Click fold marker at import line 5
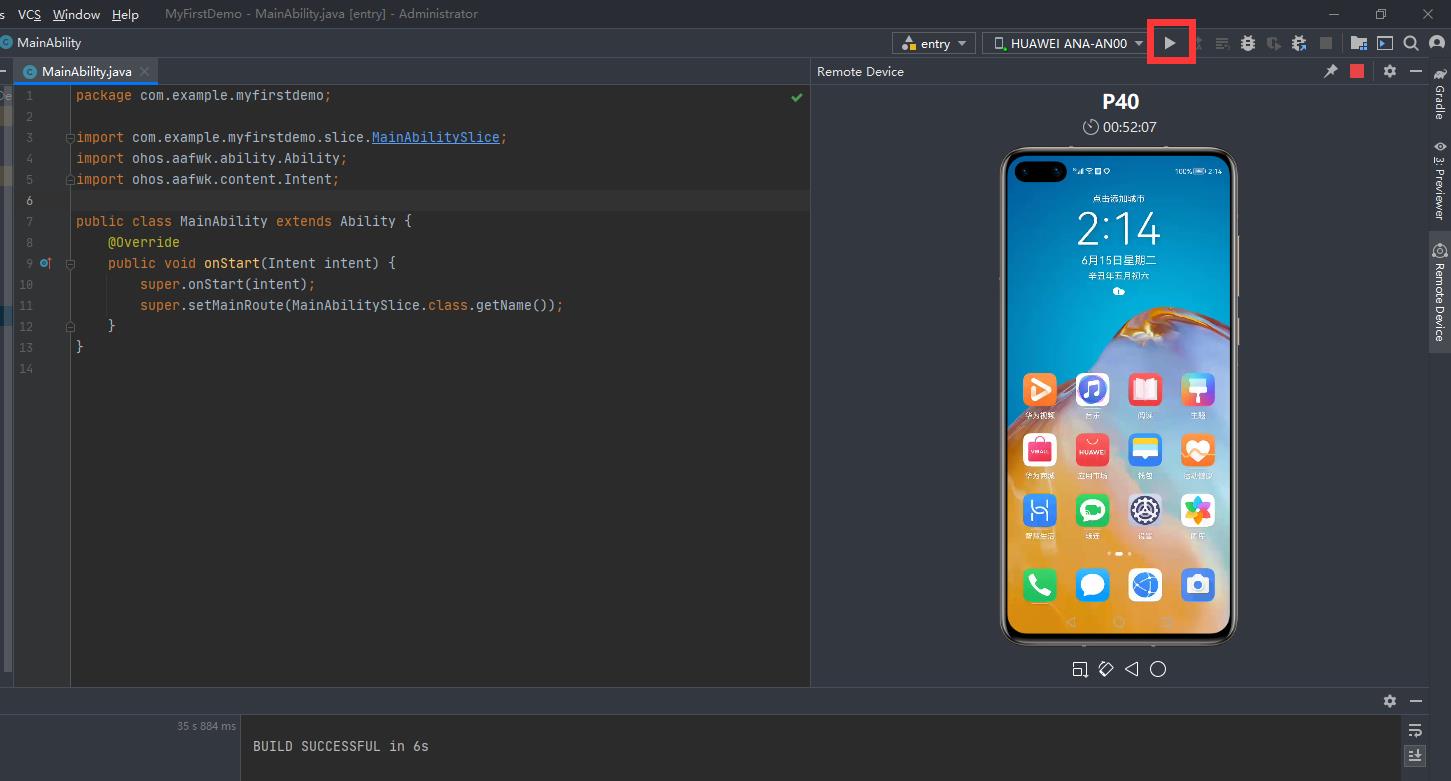The image size is (1451, 781). pyautogui.click(x=70, y=180)
